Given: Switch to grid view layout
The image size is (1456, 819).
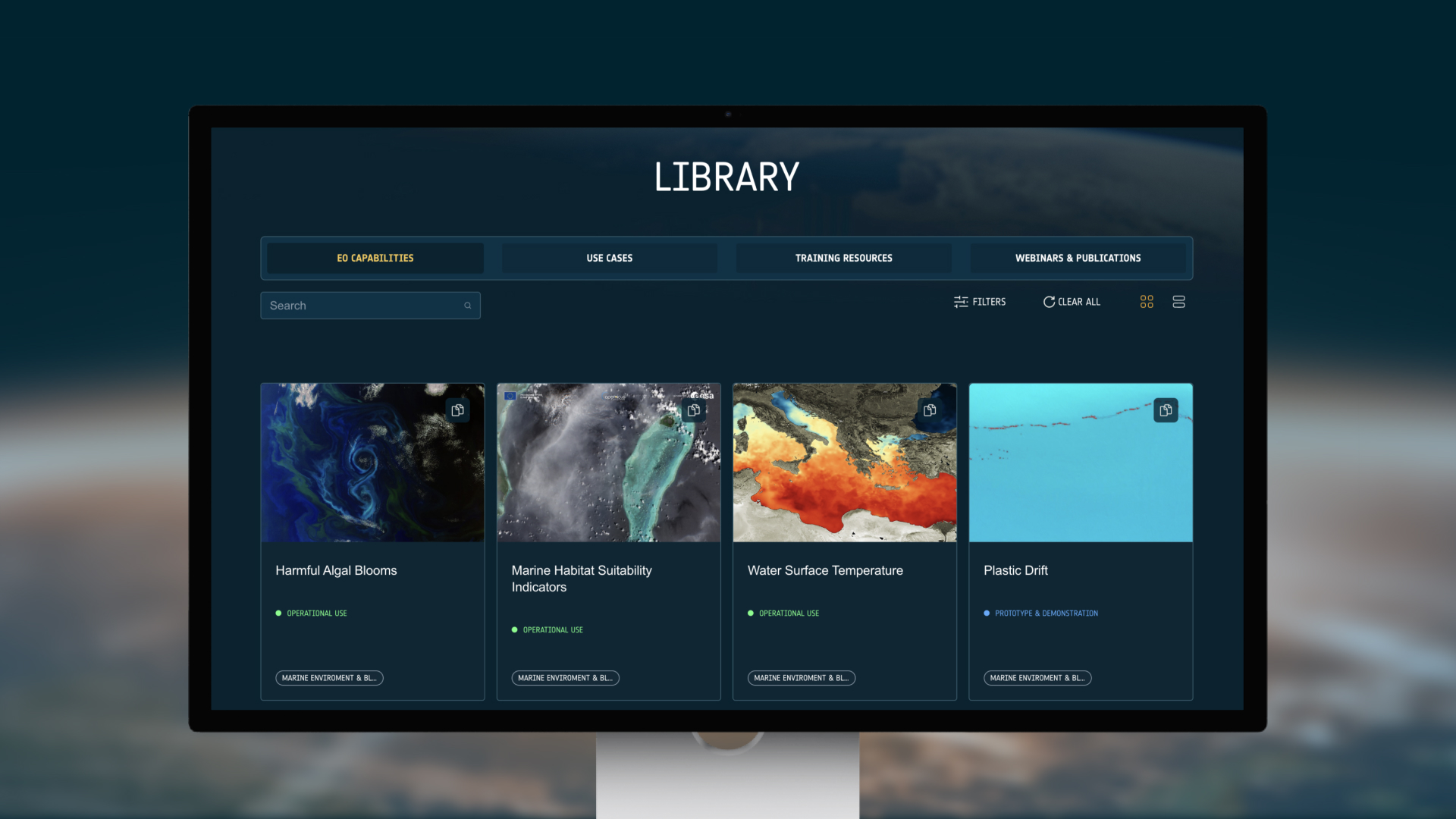Looking at the screenshot, I should [x=1147, y=302].
